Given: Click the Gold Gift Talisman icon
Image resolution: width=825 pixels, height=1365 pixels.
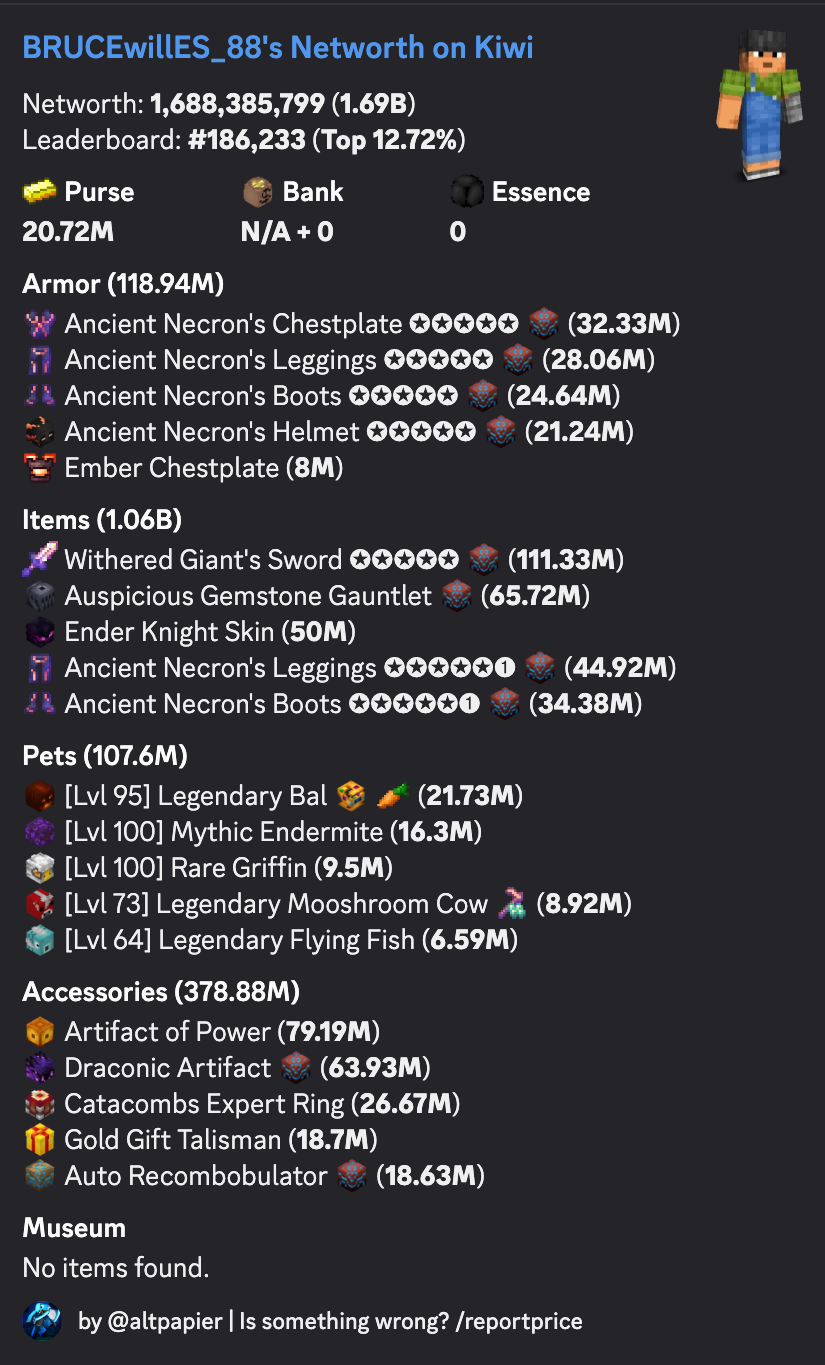Looking at the screenshot, I should pos(39,1140).
